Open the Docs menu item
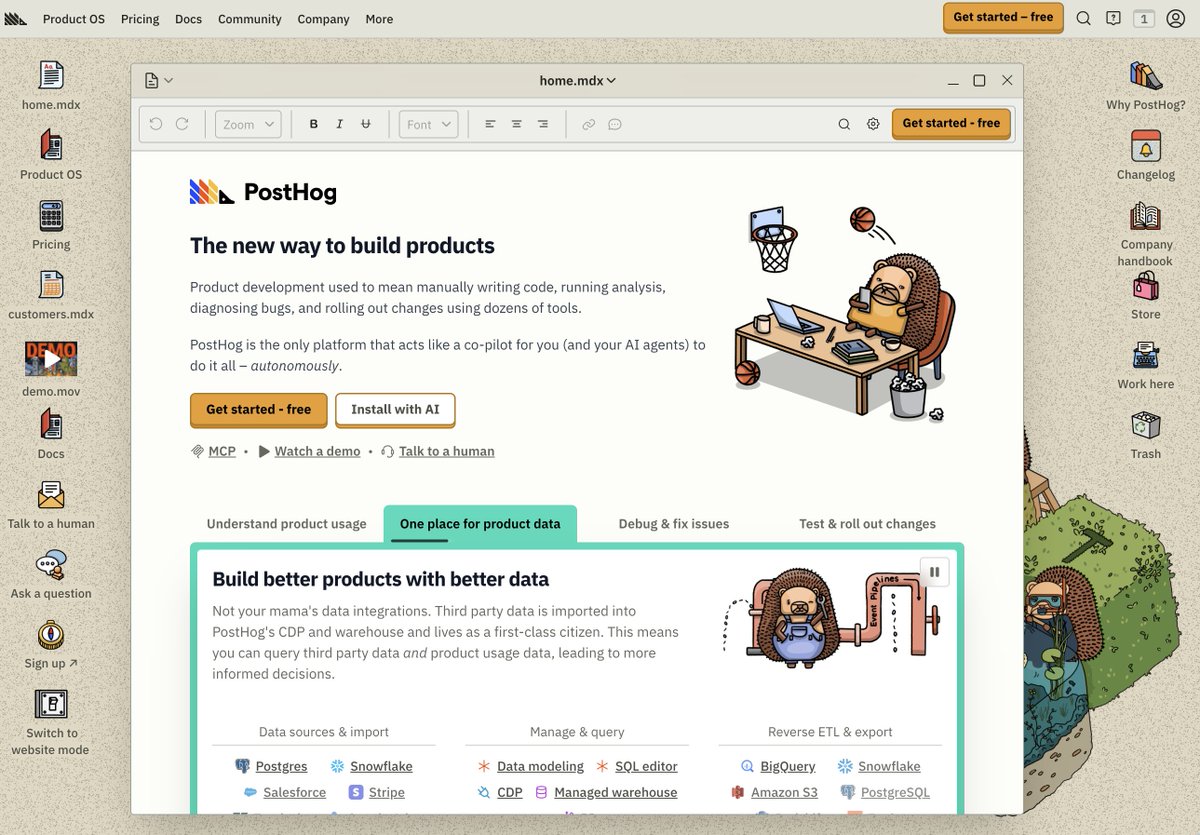1200x835 pixels. [188, 19]
